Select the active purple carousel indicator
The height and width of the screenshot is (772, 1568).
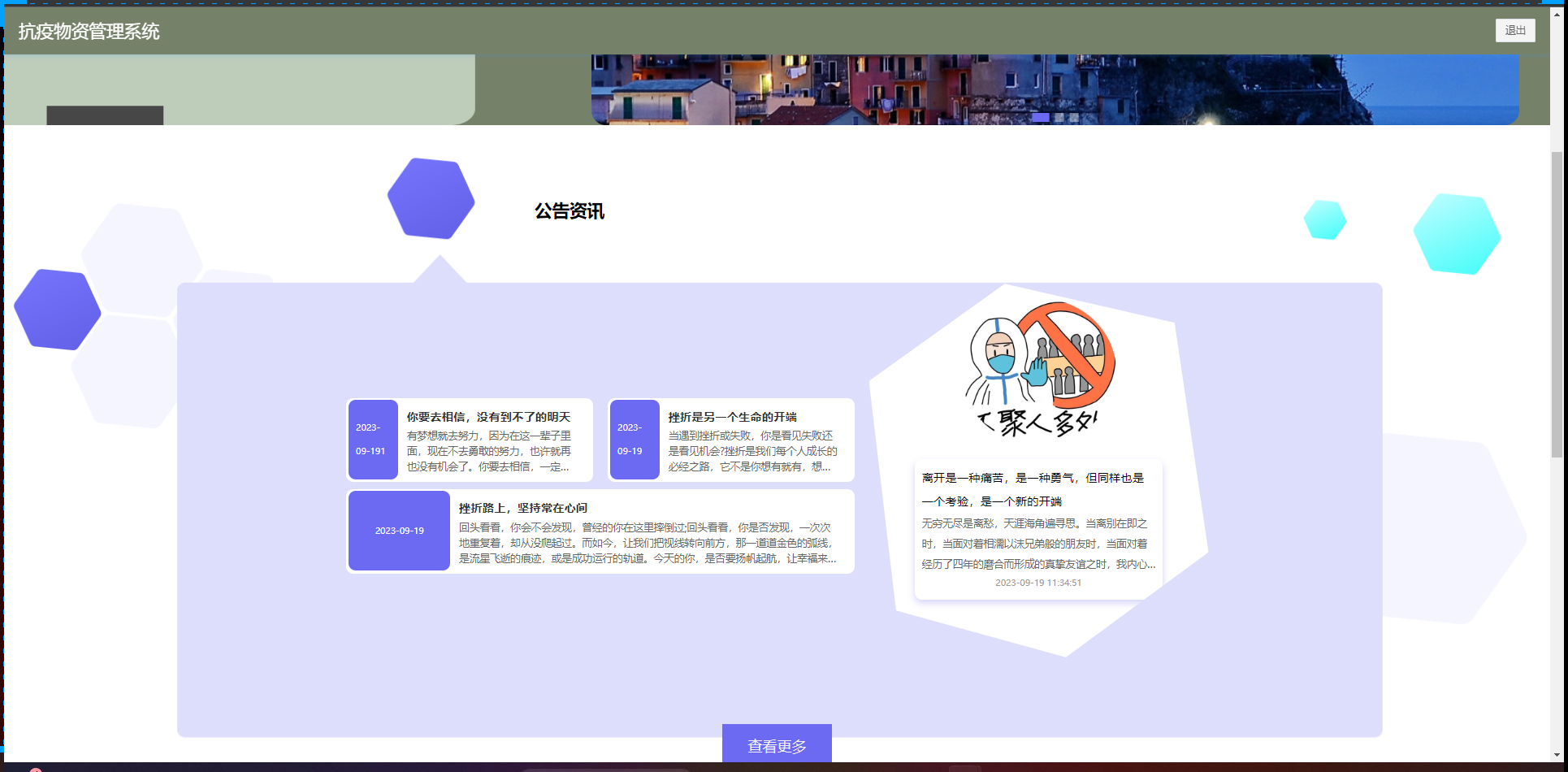(1040, 118)
